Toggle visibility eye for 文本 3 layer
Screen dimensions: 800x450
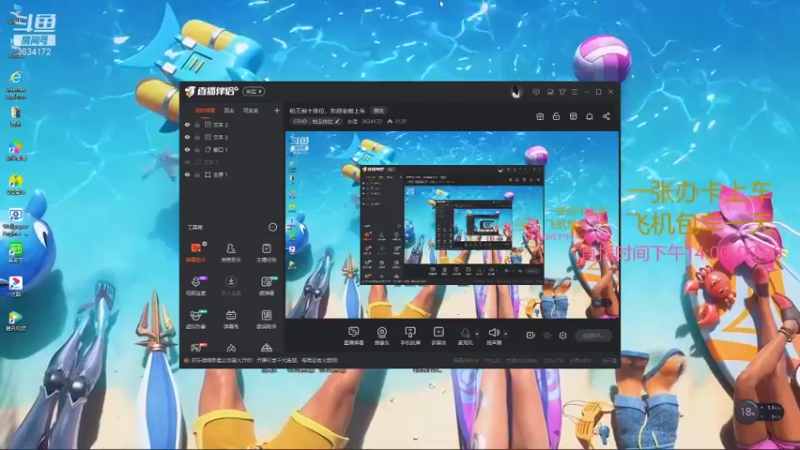click(187, 137)
